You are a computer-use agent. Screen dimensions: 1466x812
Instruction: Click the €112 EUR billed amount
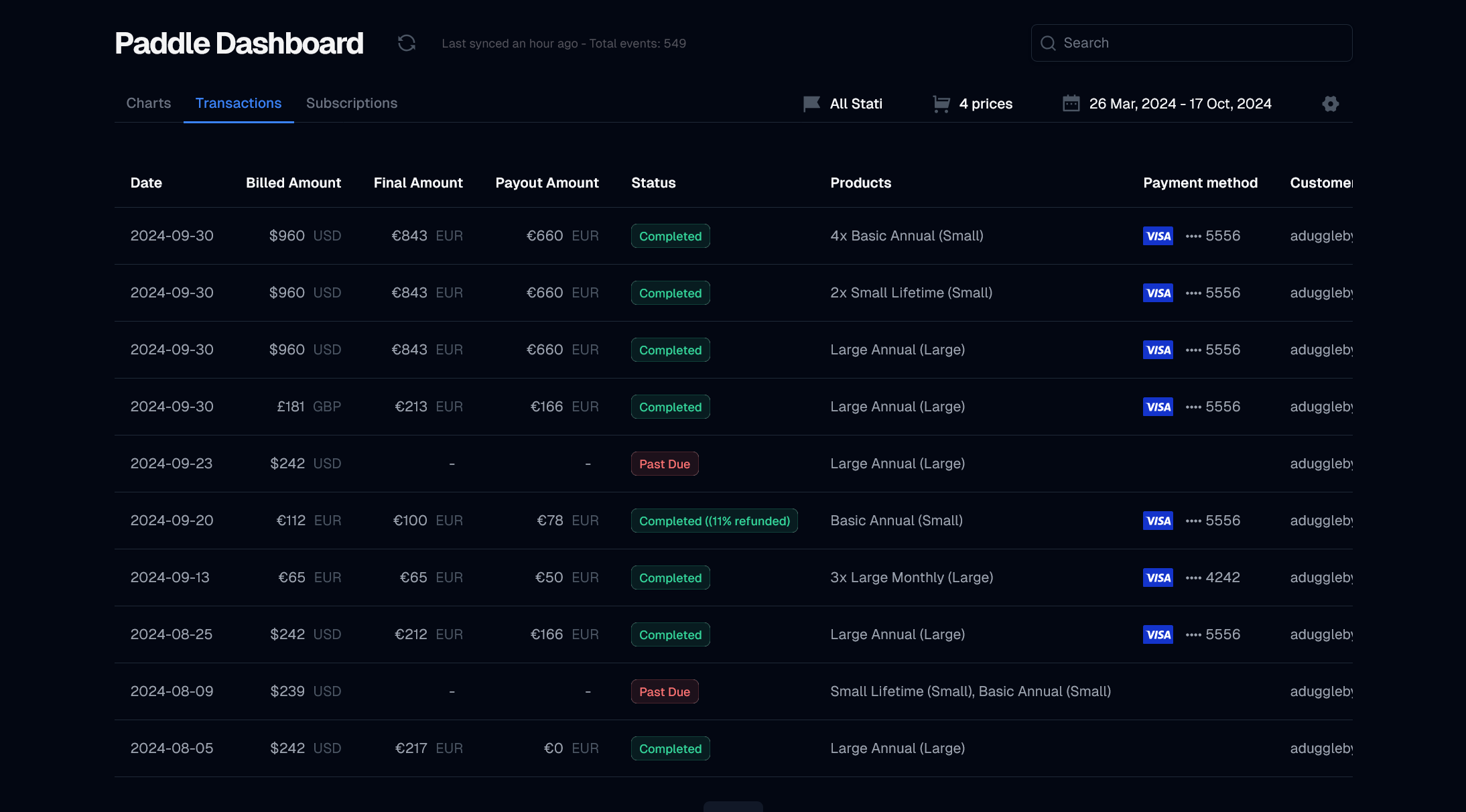coord(309,521)
